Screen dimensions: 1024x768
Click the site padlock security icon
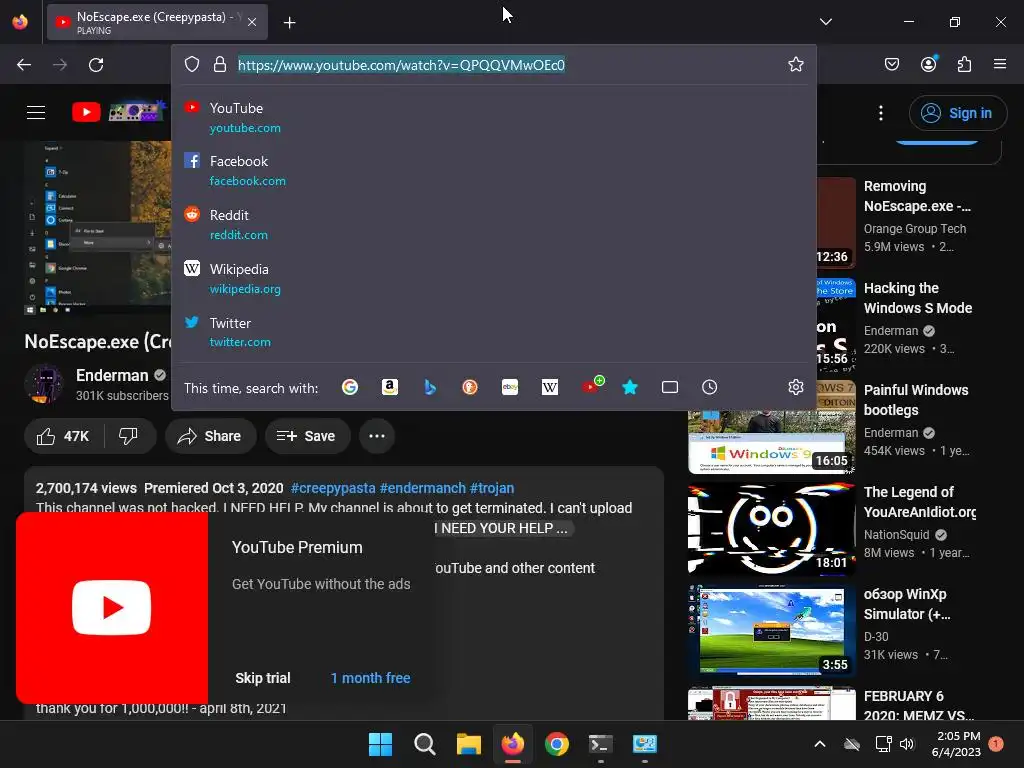(220, 64)
